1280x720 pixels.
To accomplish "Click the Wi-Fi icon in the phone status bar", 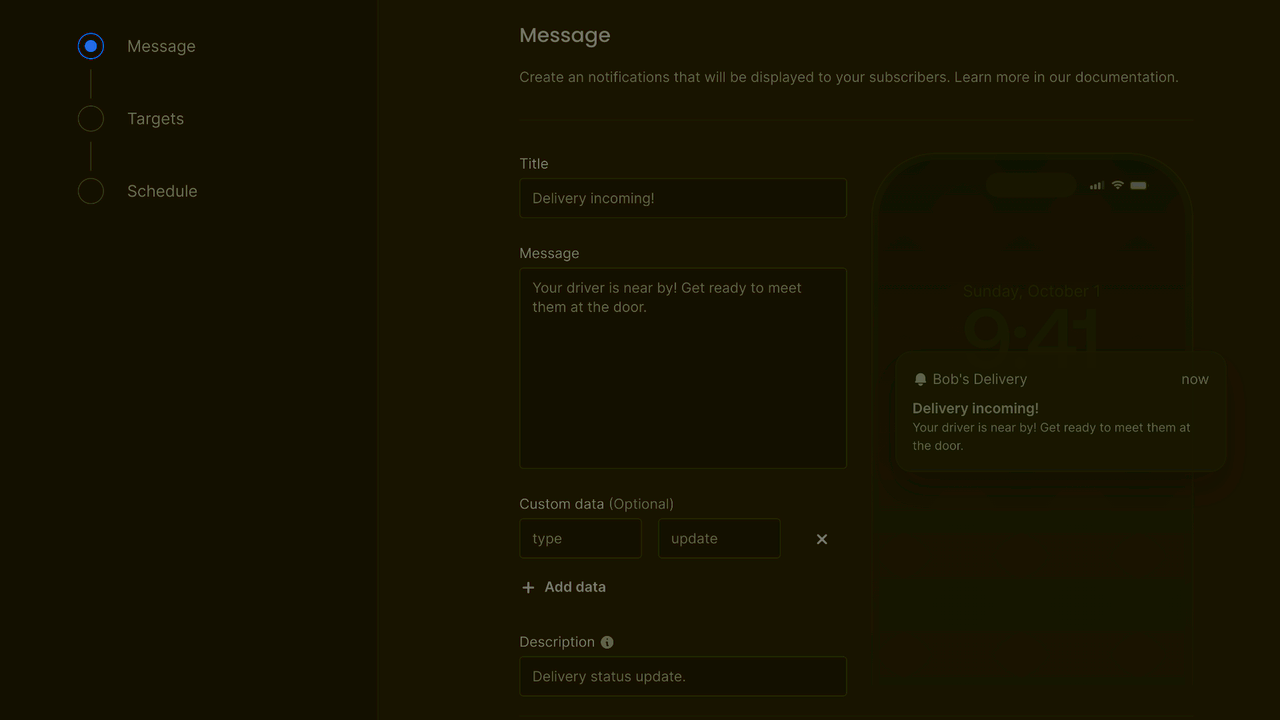I will pyautogui.click(x=1115, y=185).
